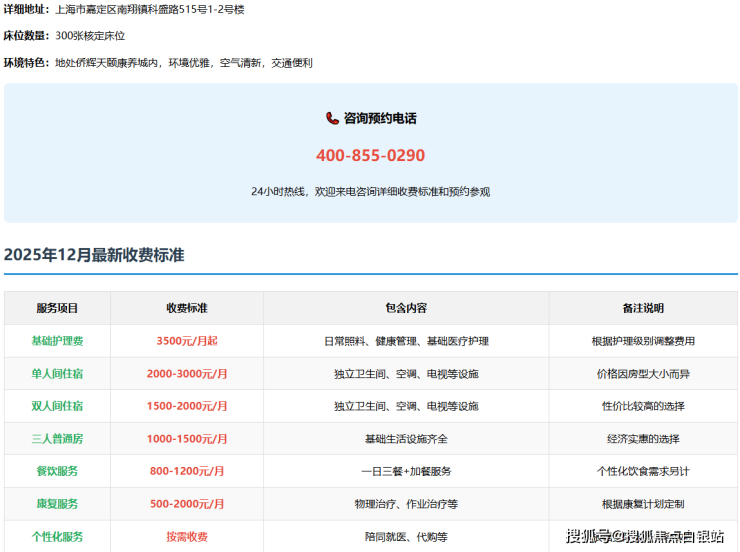The width and height of the screenshot is (740, 552).
Task: Click the 2000-3000元/月 price cell
Action: pos(187,374)
